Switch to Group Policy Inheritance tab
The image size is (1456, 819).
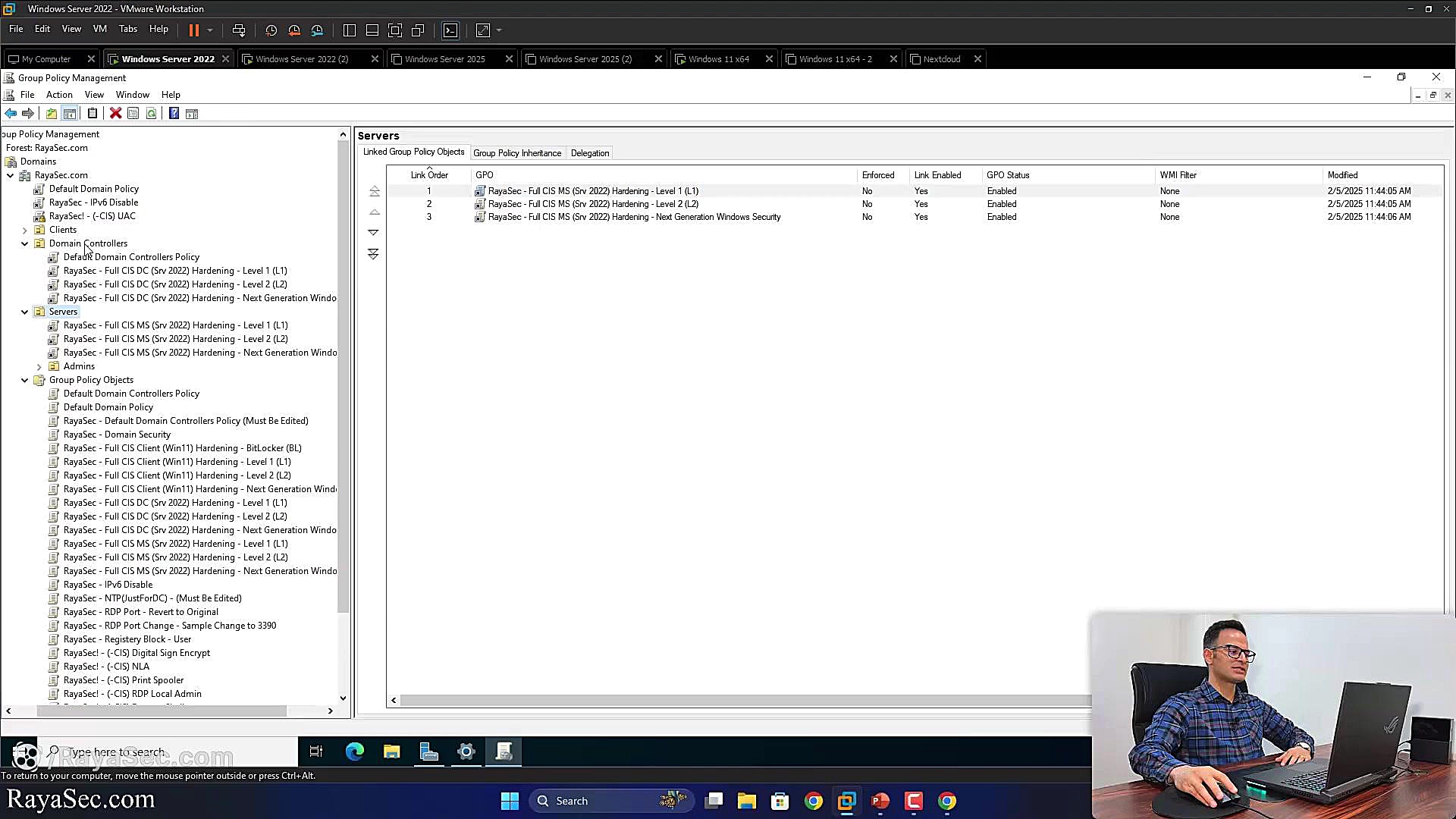(x=517, y=153)
